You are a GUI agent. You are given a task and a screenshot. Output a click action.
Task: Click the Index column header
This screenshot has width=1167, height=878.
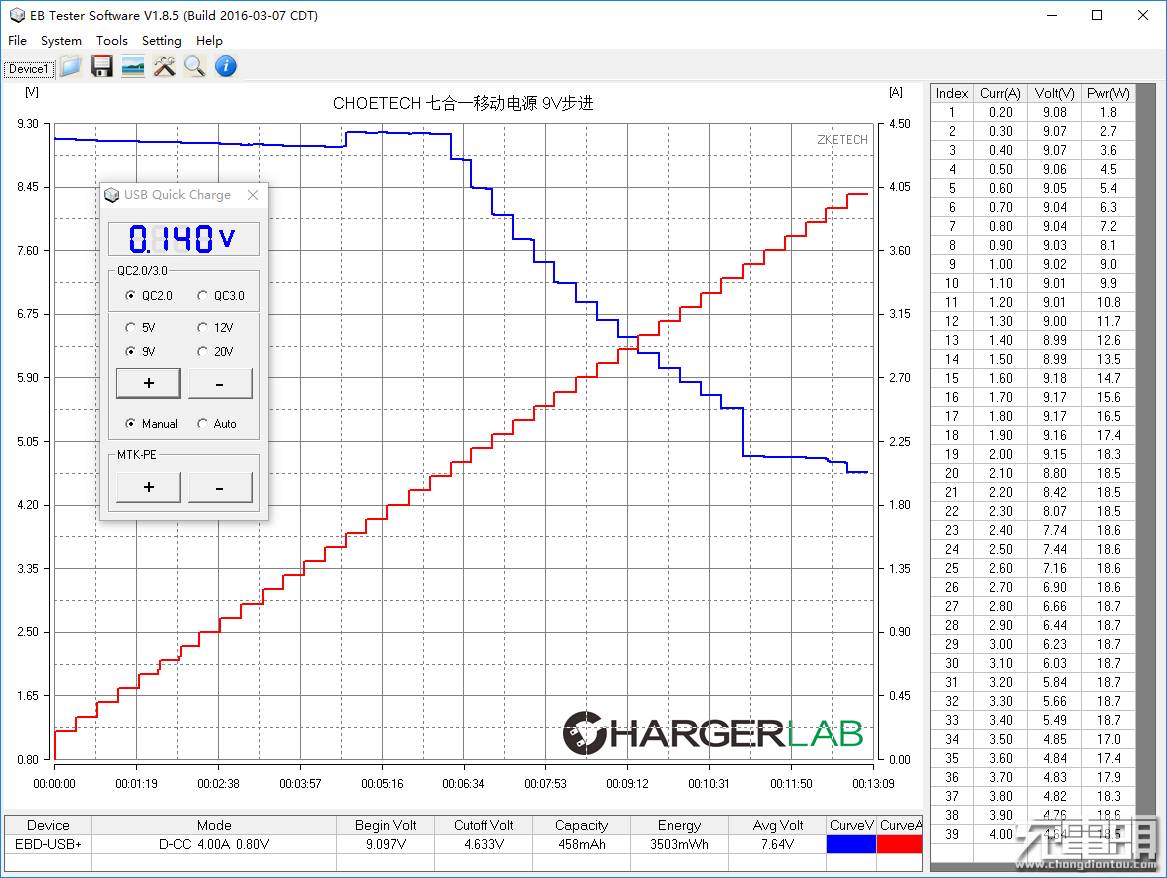pos(952,93)
